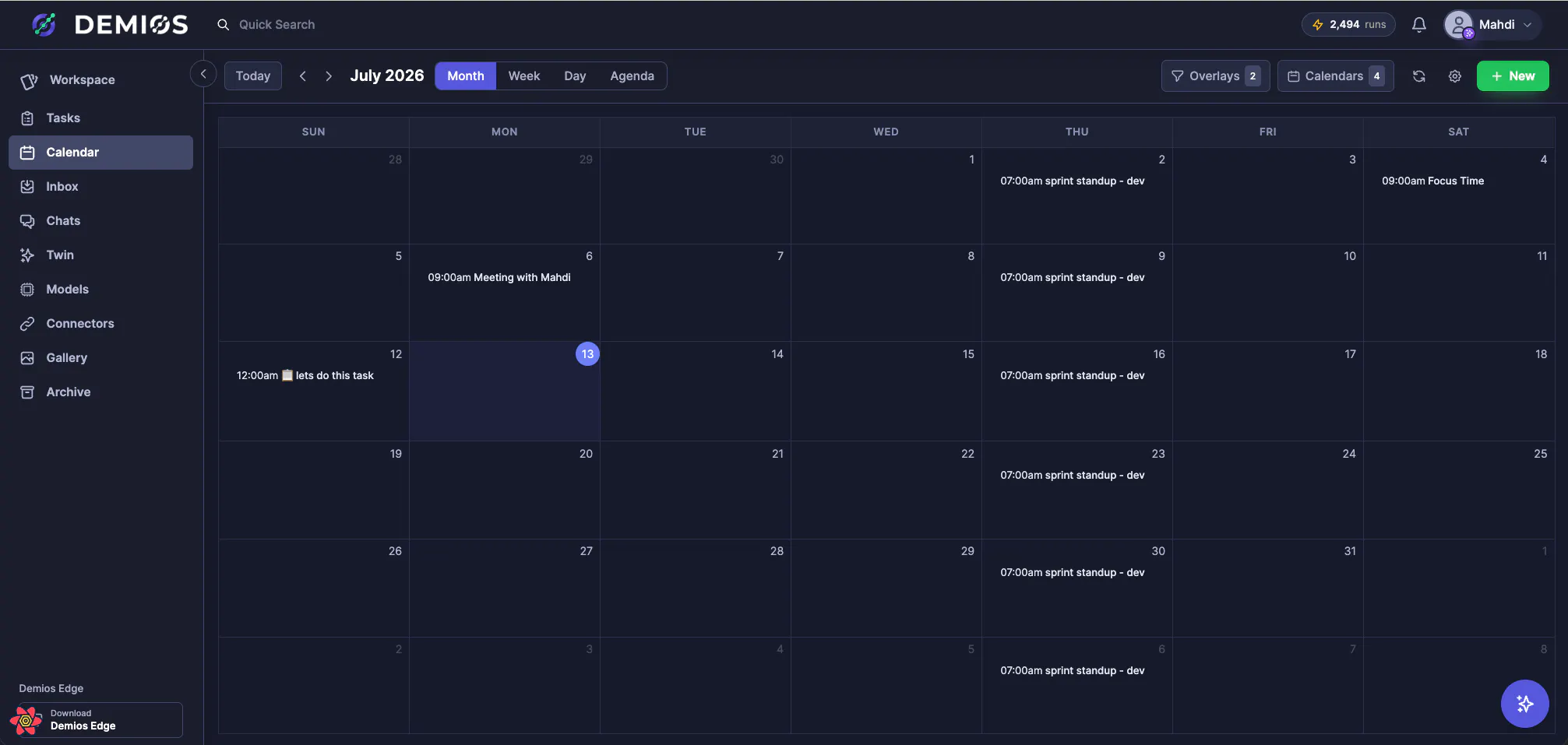Open sprint standup on August 6
1568x745 pixels.
pyautogui.click(x=1073, y=671)
